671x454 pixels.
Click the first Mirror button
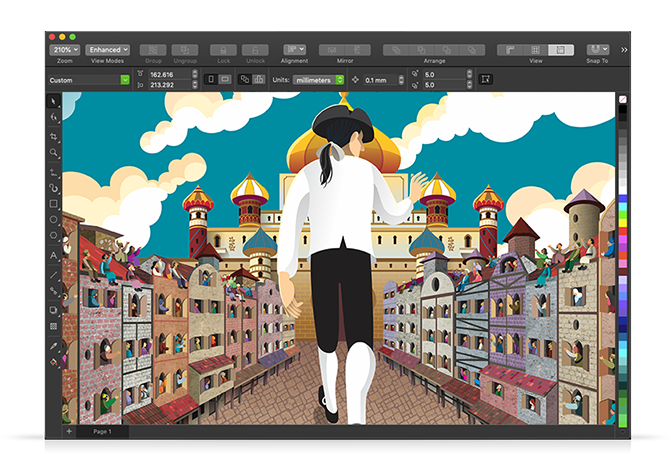click(x=332, y=50)
